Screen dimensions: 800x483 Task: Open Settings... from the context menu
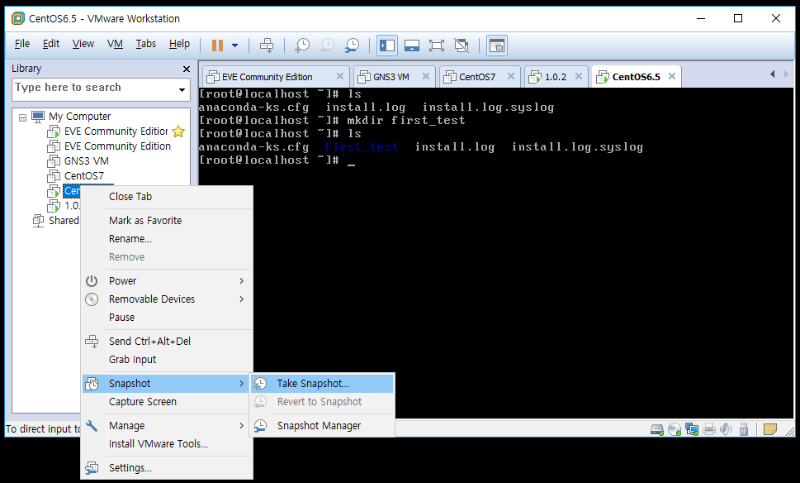pyautogui.click(x=167, y=468)
